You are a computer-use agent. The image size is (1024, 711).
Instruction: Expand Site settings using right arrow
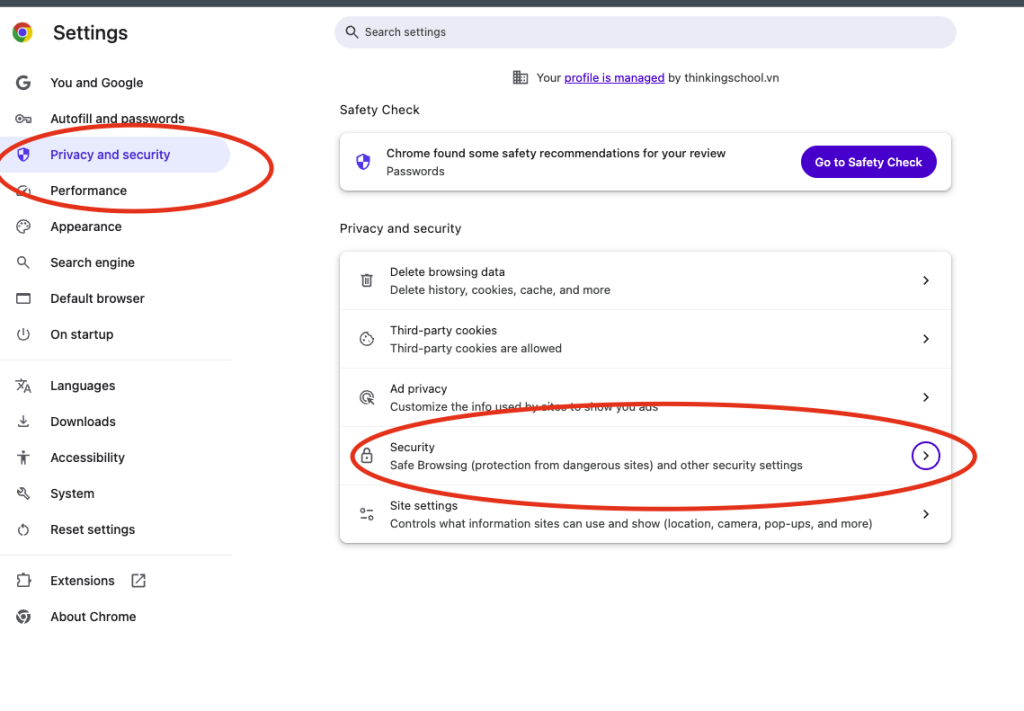coord(926,514)
